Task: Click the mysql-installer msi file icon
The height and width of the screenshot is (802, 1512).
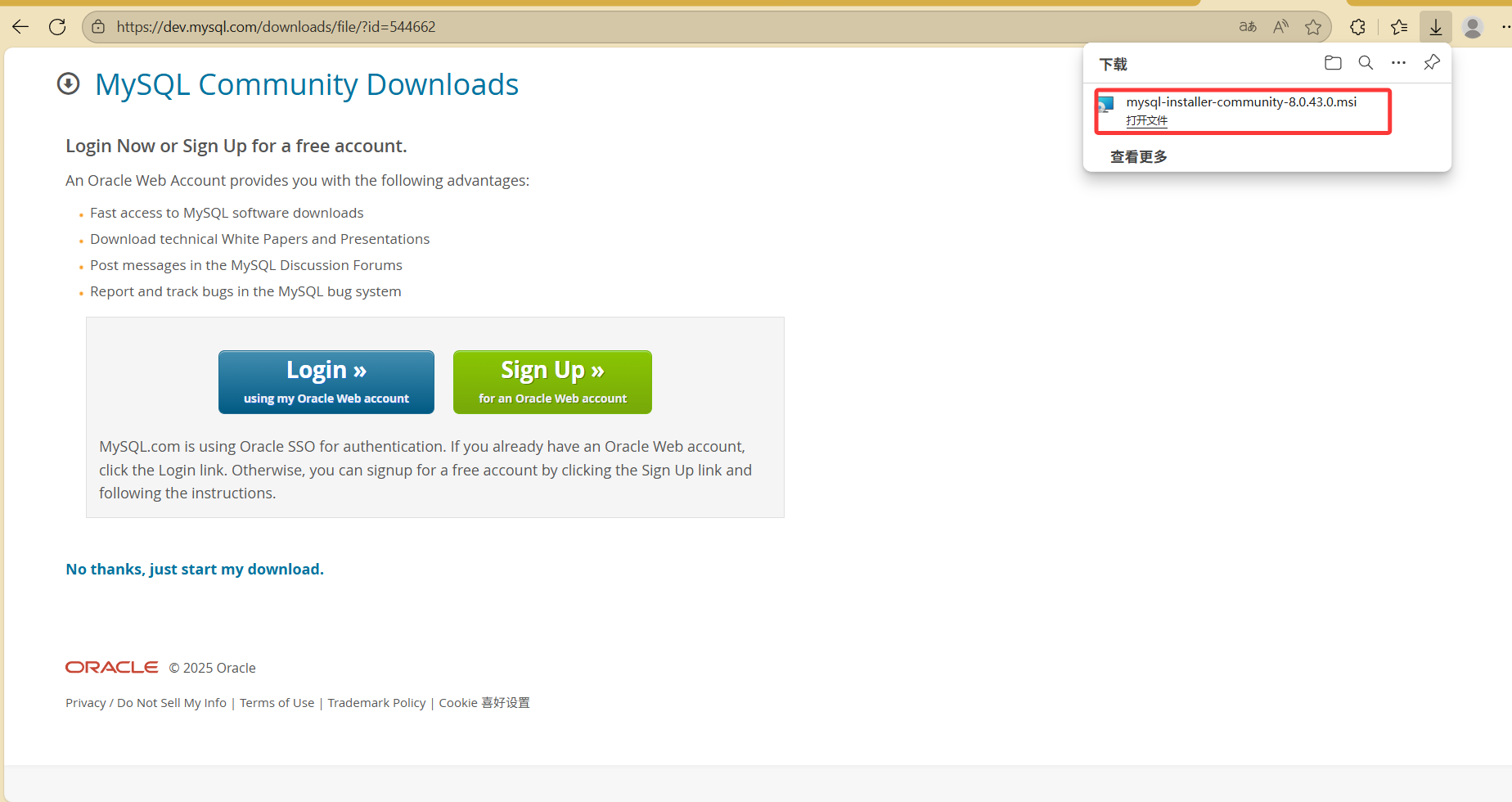Action: tap(1106, 104)
